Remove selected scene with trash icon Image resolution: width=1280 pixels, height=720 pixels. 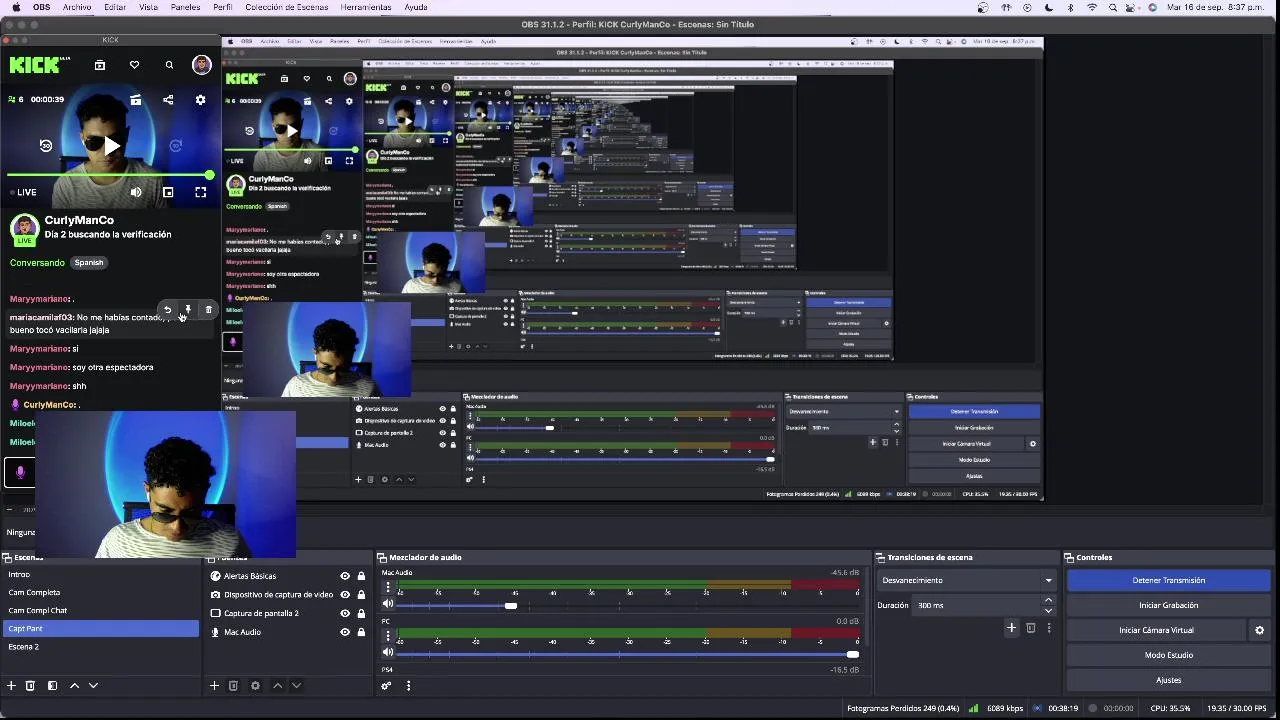[x=30, y=686]
